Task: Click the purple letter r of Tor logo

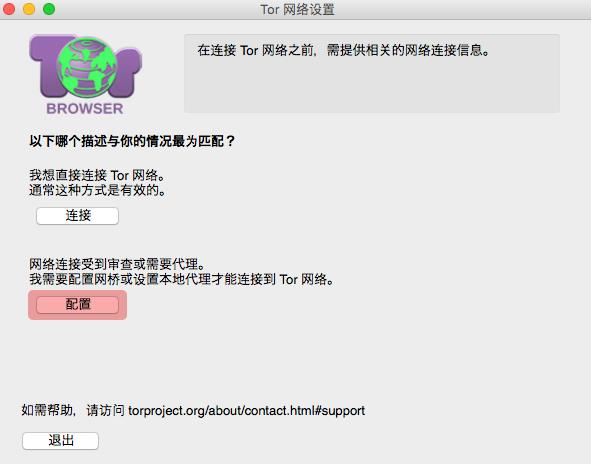Action: click(x=127, y=72)
